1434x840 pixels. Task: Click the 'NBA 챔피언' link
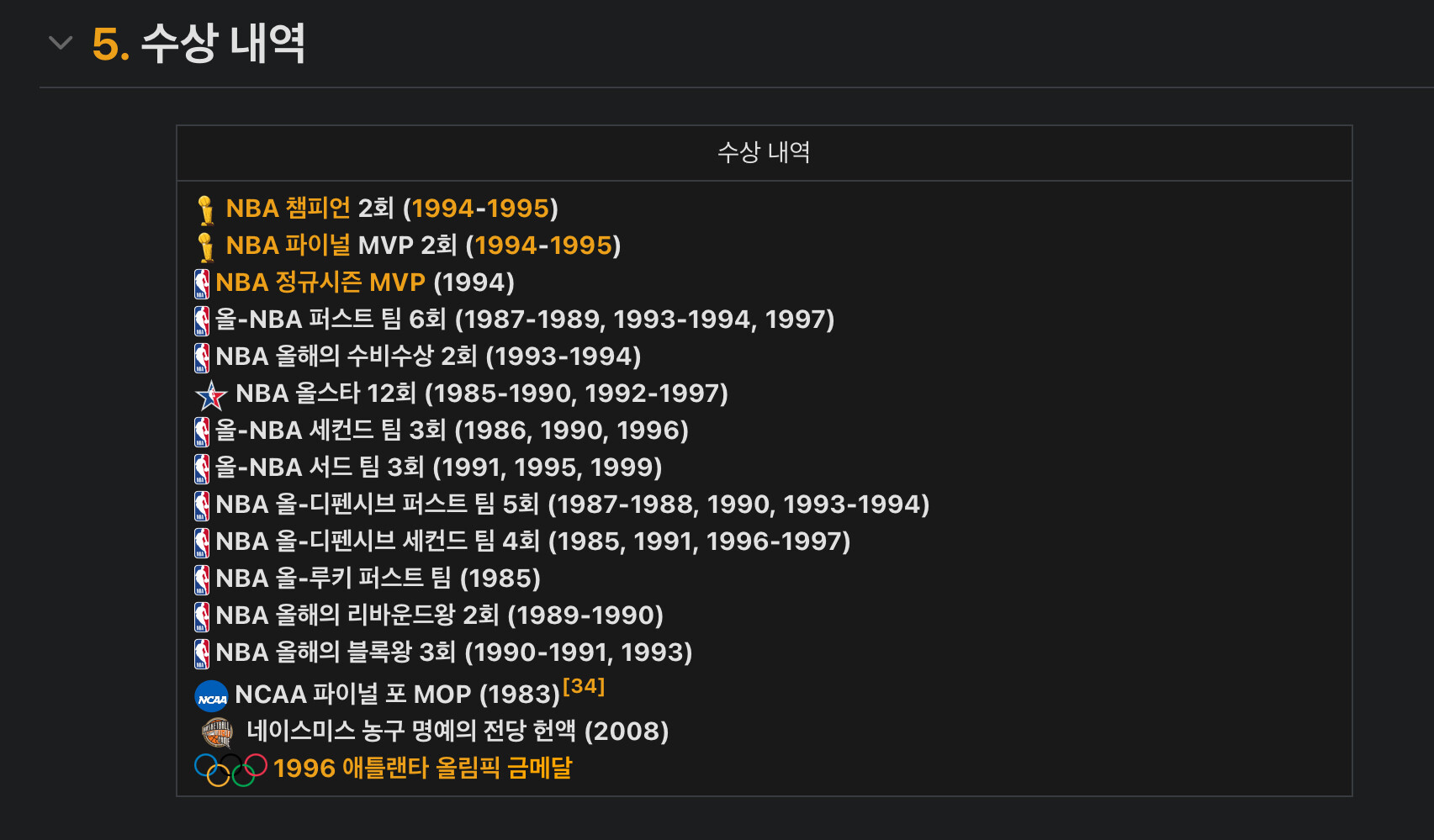tap(288, 208)
